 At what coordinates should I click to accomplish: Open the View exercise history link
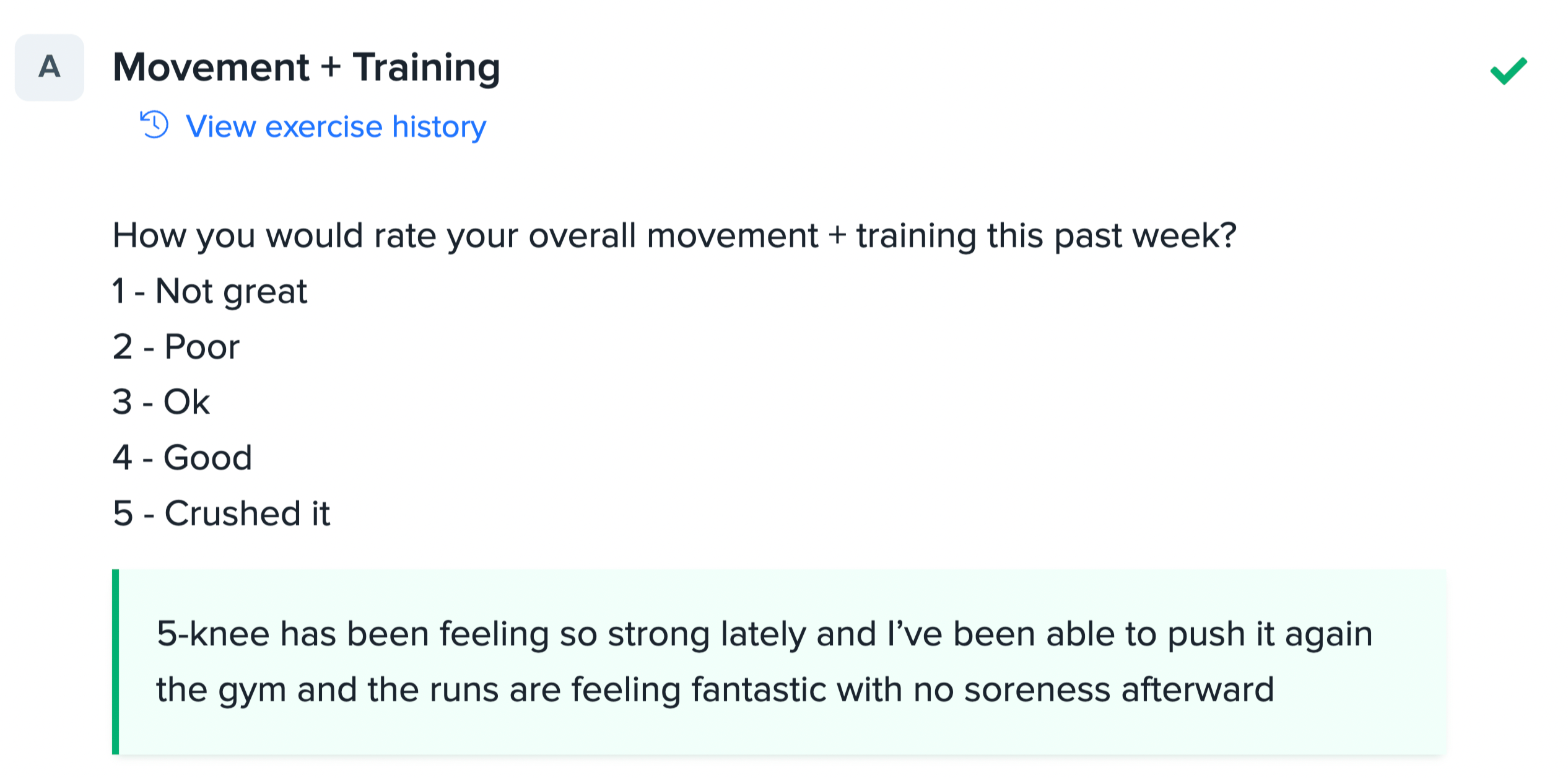(335, 126)
